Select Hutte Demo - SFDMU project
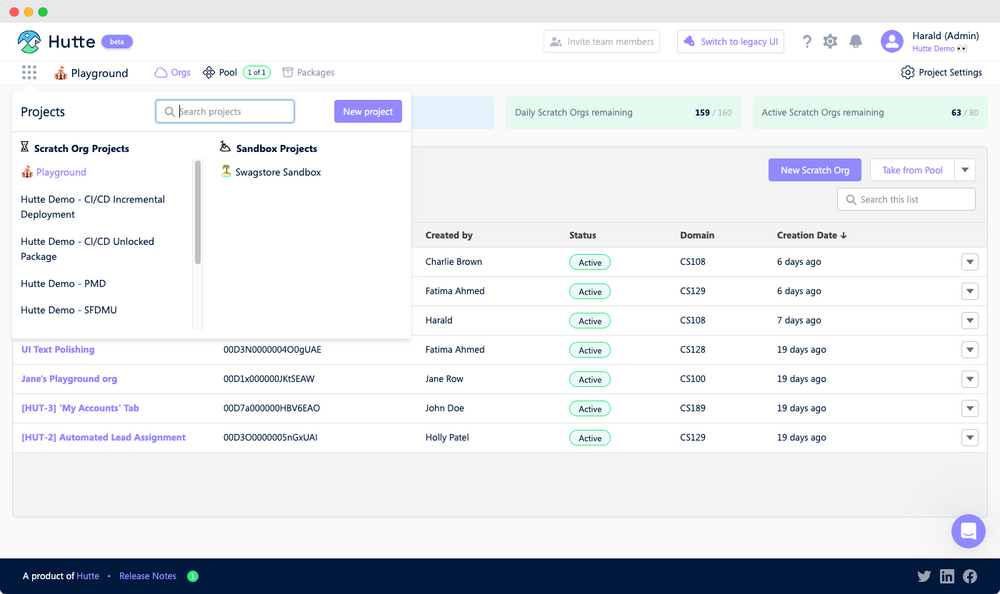The image size is (1000, 594). [69, 310]
